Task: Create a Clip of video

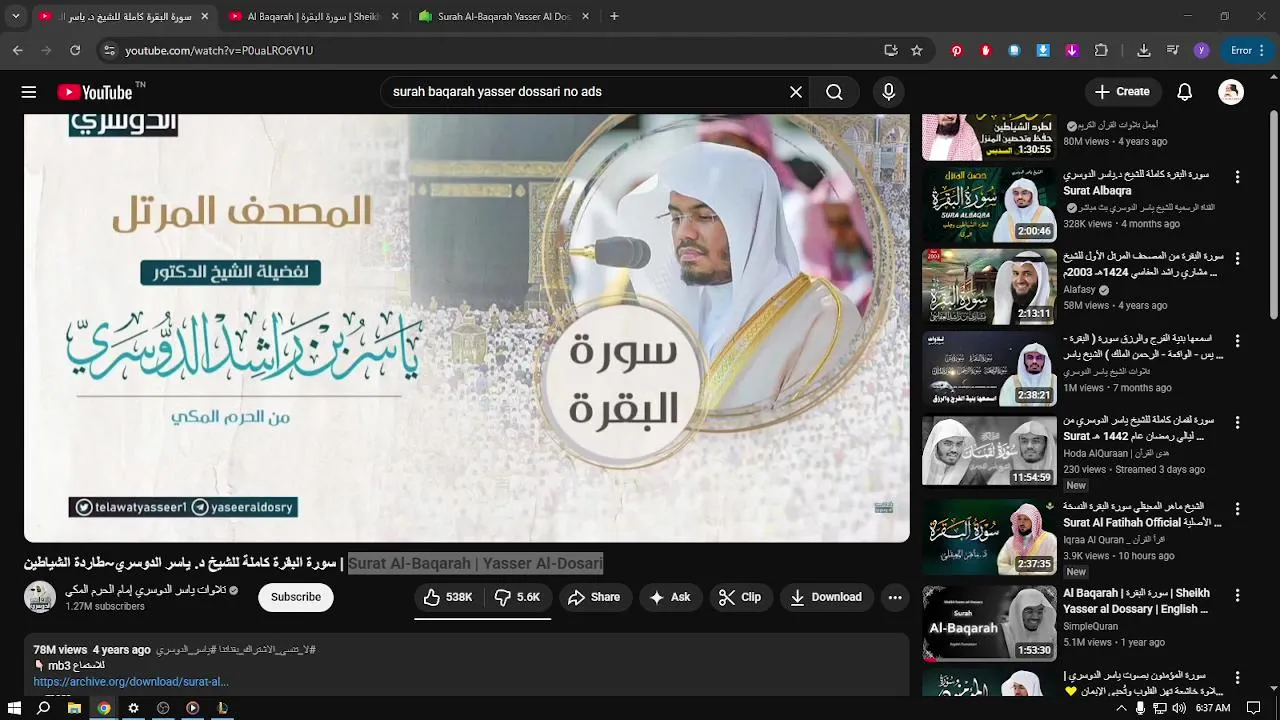Action: pyautogui.click(x=740, y=597)
